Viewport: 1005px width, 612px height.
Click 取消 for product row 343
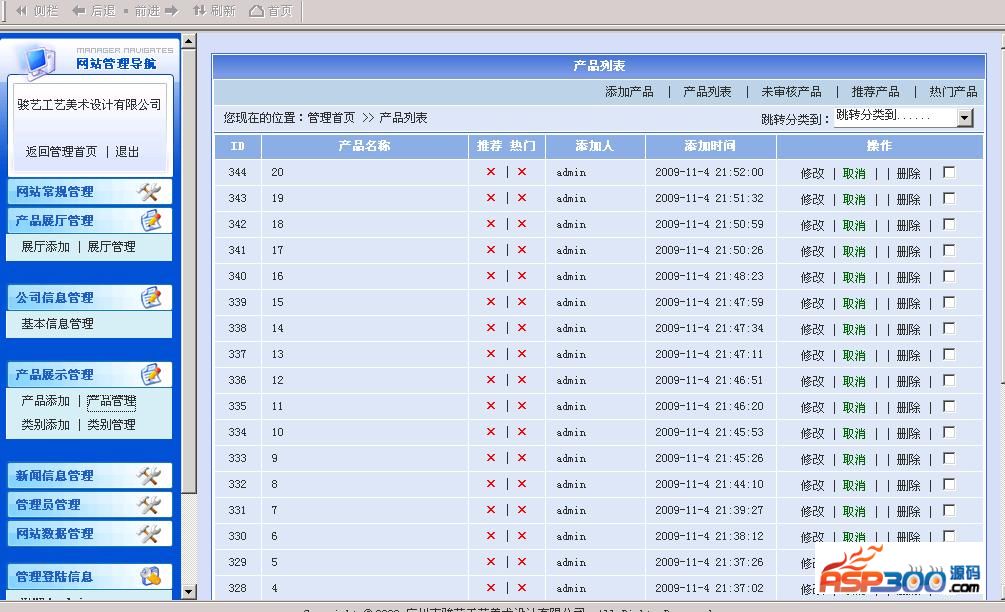[x=854, y=199]
